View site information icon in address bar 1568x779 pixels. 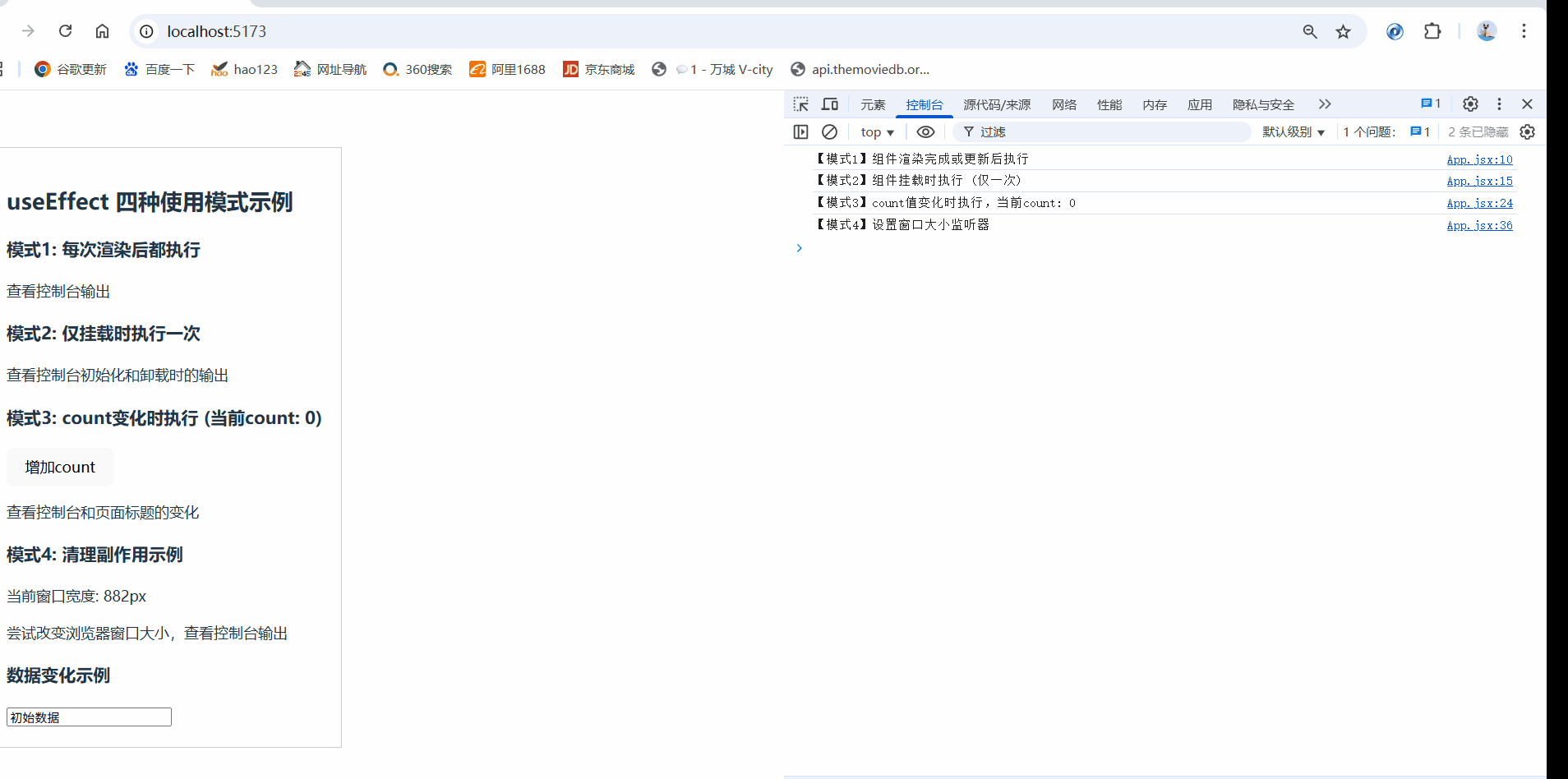click(146, 31)
